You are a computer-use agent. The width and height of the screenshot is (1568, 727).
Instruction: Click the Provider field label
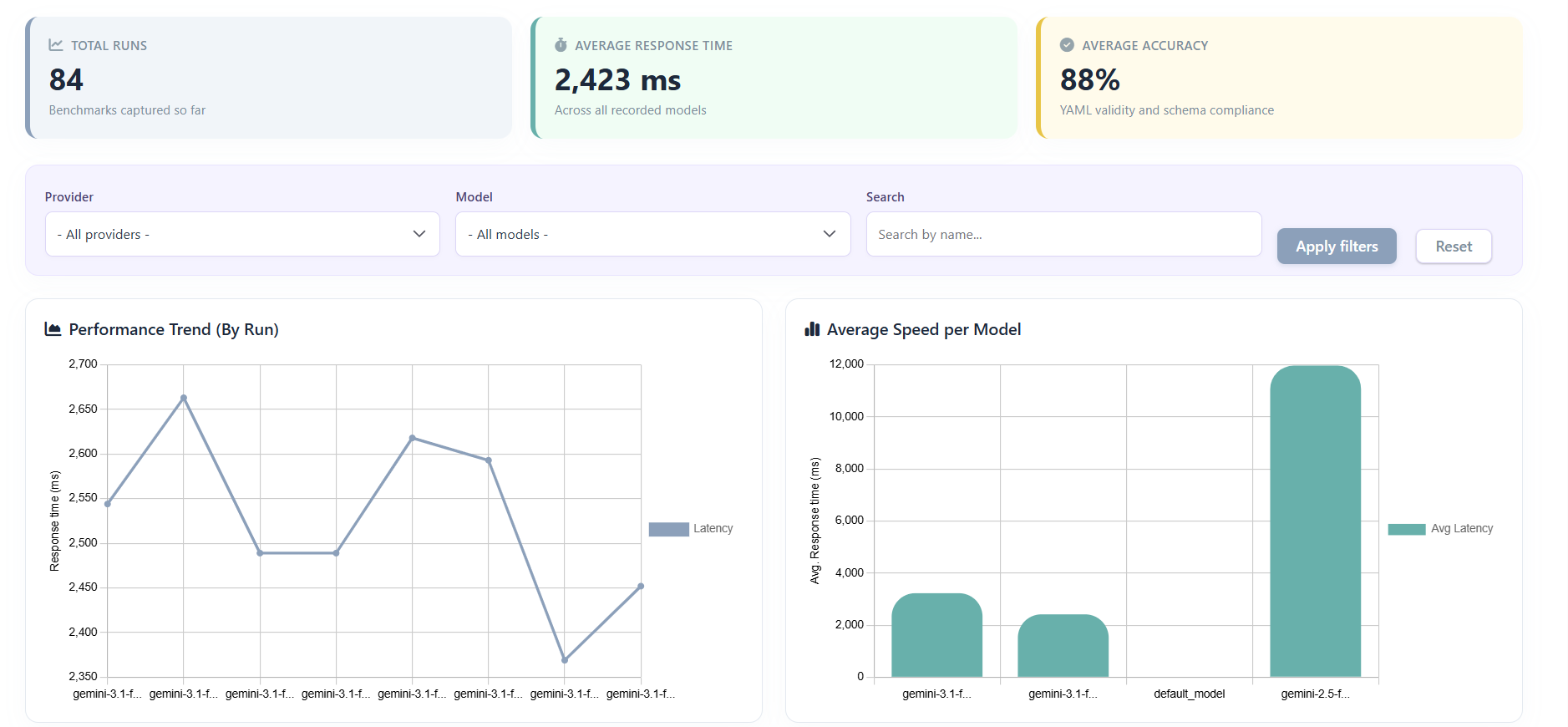(69, 197)
